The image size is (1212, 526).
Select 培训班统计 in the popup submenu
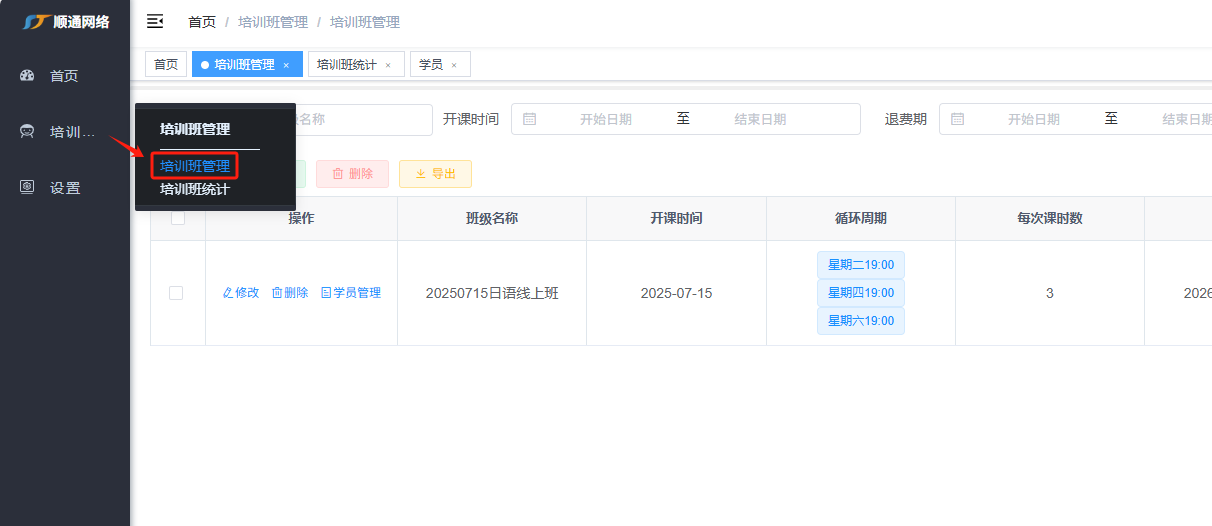195,188
